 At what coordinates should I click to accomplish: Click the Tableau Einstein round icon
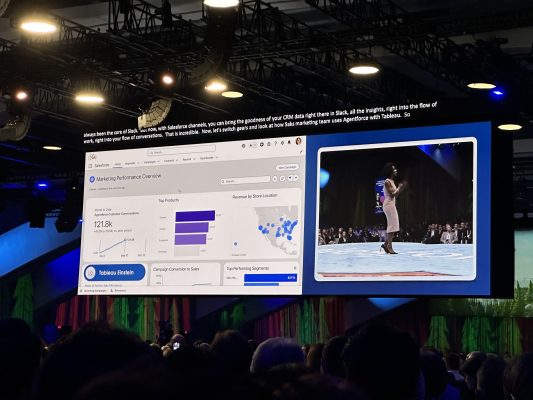(x=90, y=273)
